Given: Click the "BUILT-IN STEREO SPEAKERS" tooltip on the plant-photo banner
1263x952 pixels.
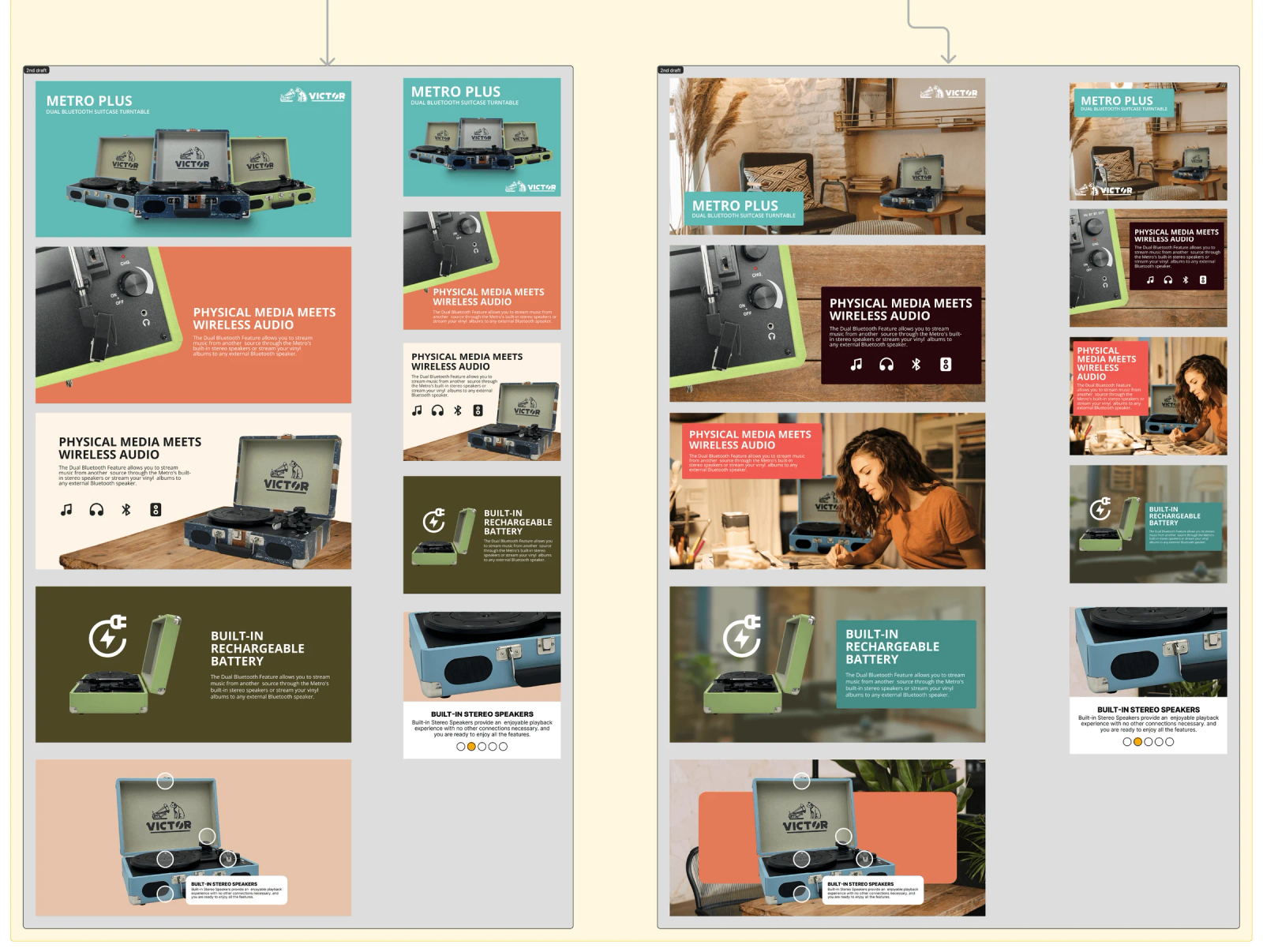Looking at the screenshot, I should pos(873,890).
